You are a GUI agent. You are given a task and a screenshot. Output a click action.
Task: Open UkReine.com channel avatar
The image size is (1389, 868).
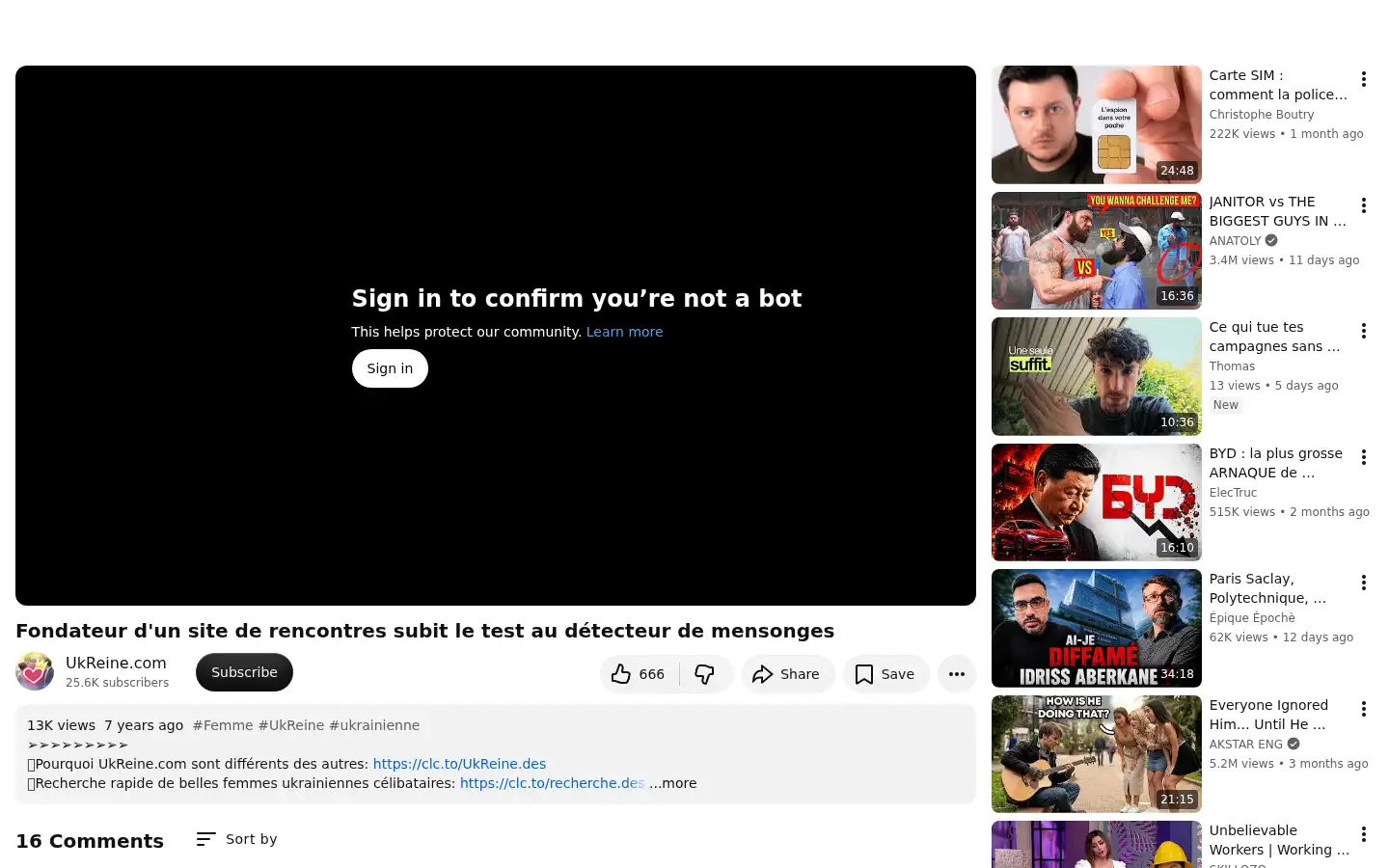(35, 671)
